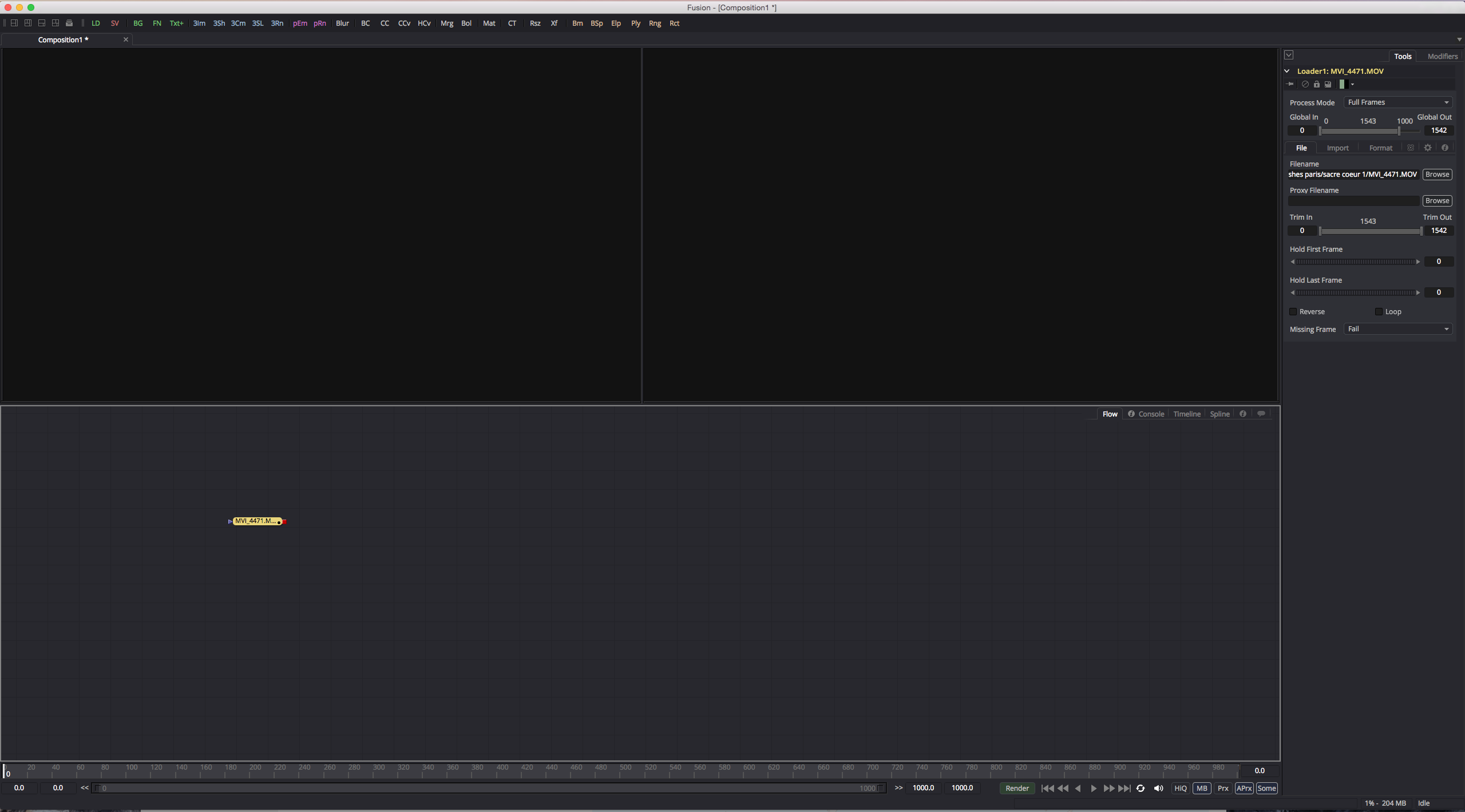
Task: Select the BG background tool shortcut
Action: coord(137,23)
